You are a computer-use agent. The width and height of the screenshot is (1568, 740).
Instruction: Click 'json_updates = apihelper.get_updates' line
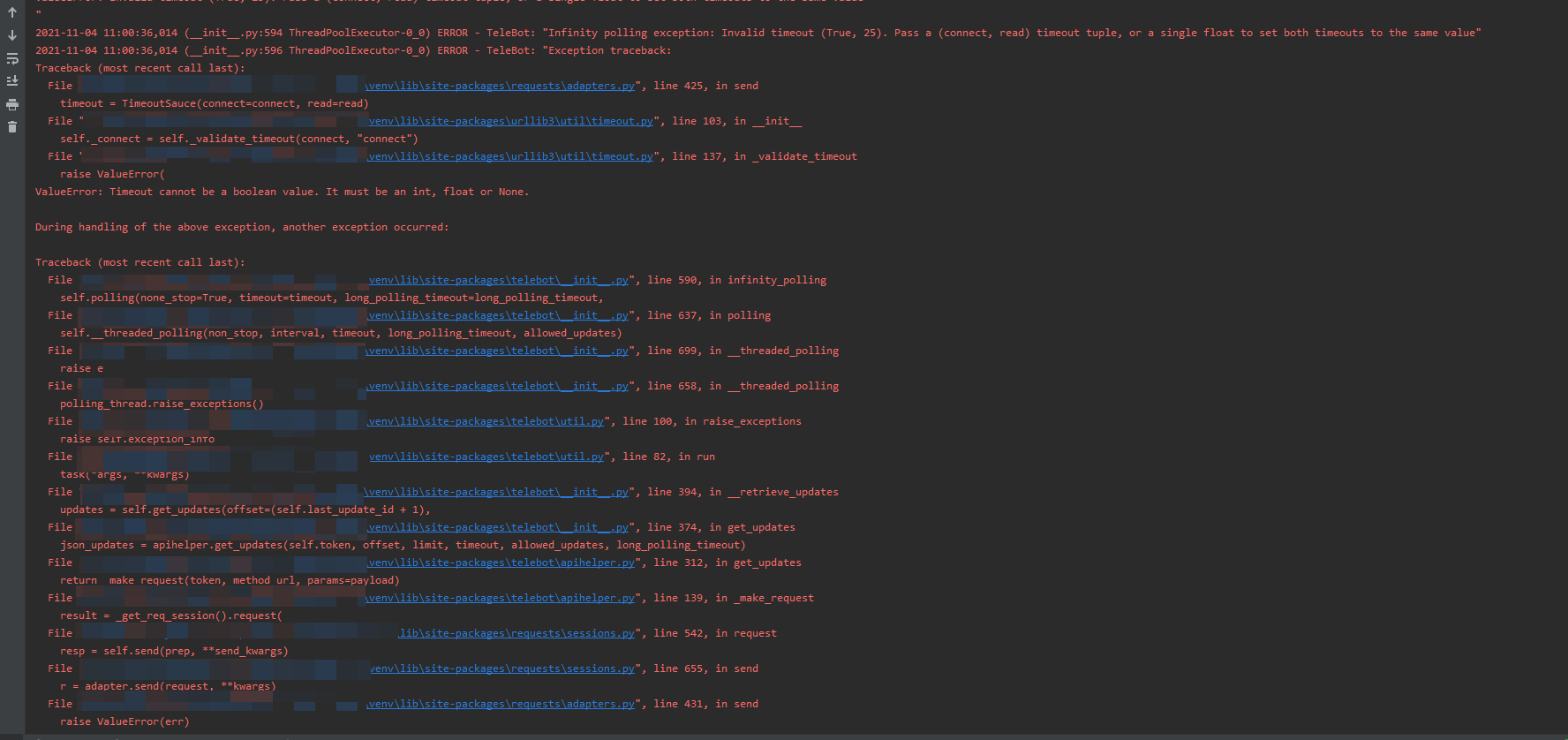tap(403, 545)
